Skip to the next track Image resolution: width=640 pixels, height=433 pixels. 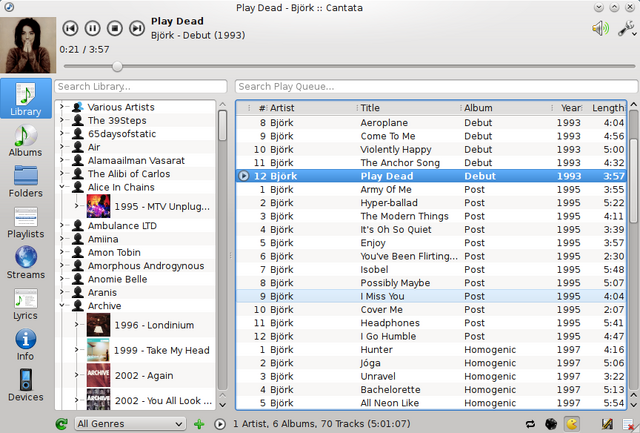137,28
